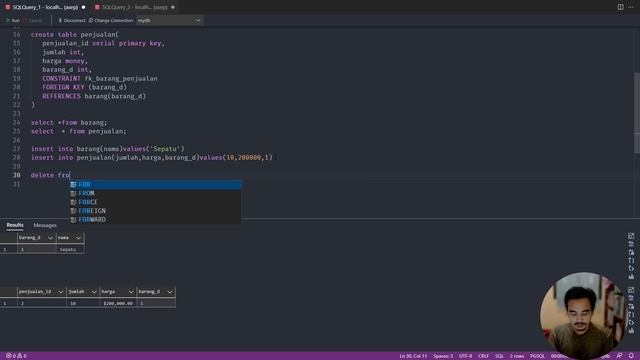This screenshot has width=640, height=360.
Task: Open the Messages tab
Action: 45,225
